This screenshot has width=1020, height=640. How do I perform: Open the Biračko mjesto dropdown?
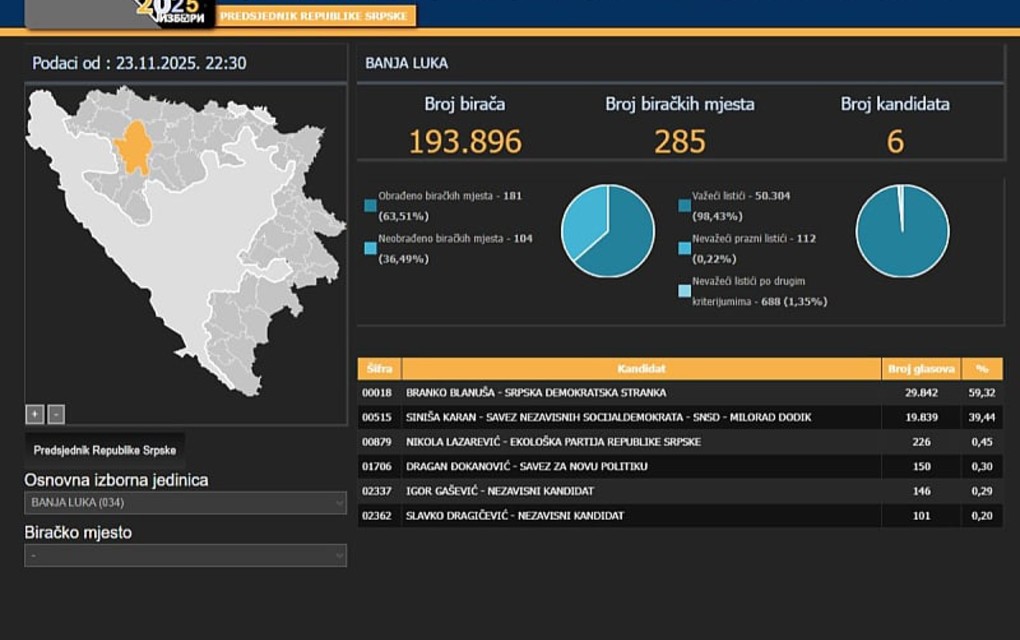point(185,555)
